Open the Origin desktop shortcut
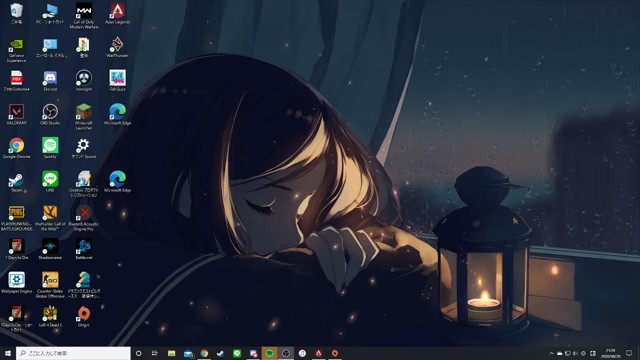Viewport: 640px width, 360px height. tap(84, 316)
